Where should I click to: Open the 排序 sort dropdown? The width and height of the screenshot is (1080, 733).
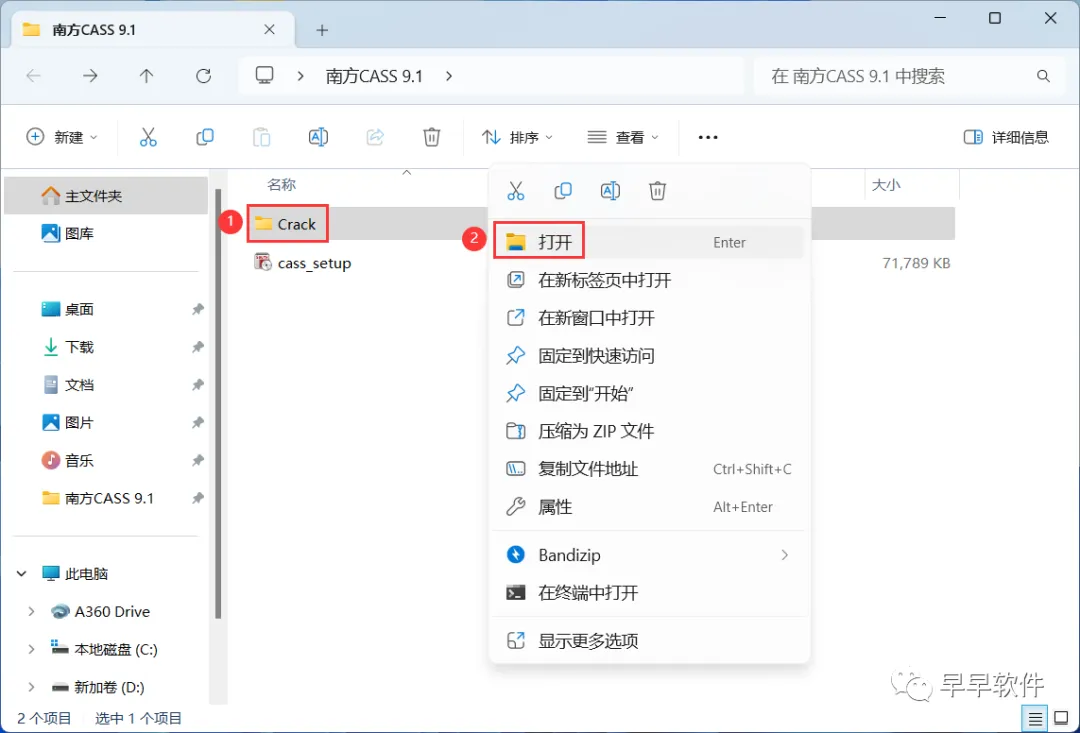[x=517, y=137]
